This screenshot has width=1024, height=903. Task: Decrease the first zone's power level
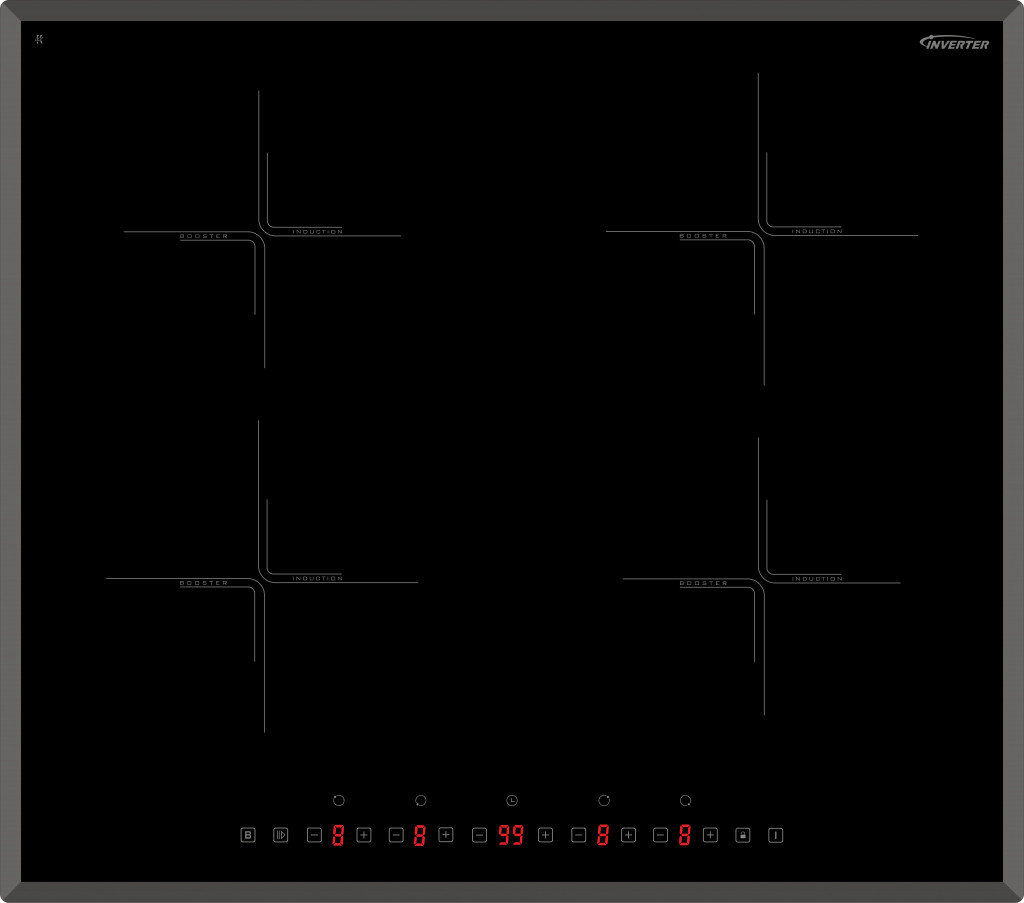tap(314, 835)
